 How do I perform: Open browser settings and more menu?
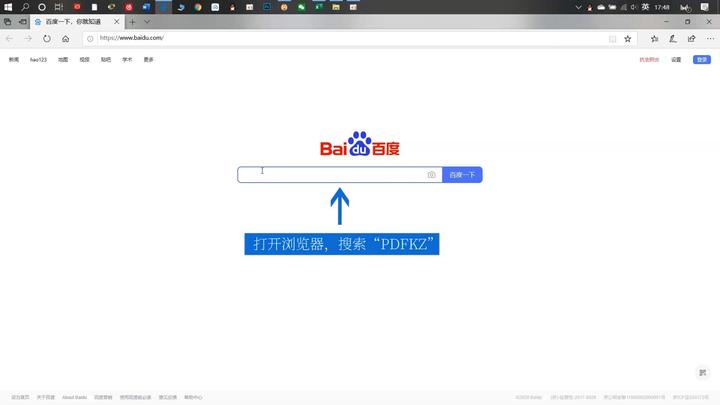(710, 39)
